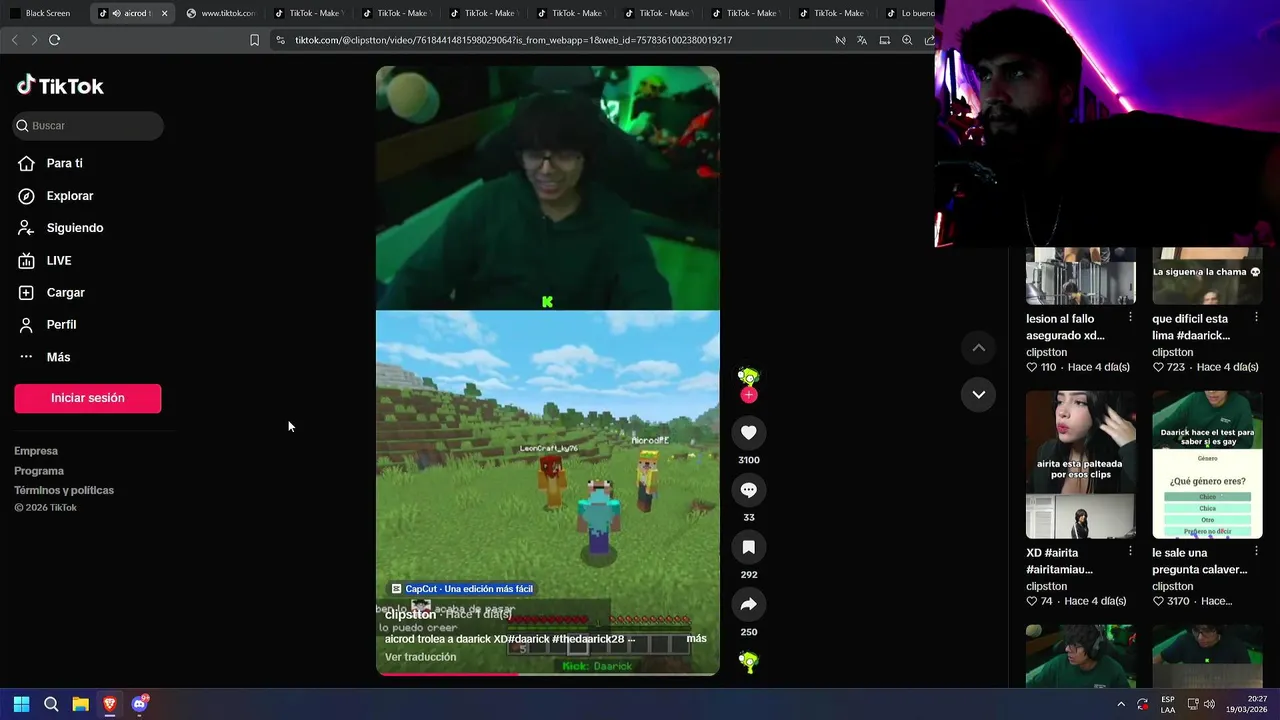Viewport: 1280px width, 720px height.
Task: Open options for que dificil esta lima video
Action: (x=1256, y=317)
